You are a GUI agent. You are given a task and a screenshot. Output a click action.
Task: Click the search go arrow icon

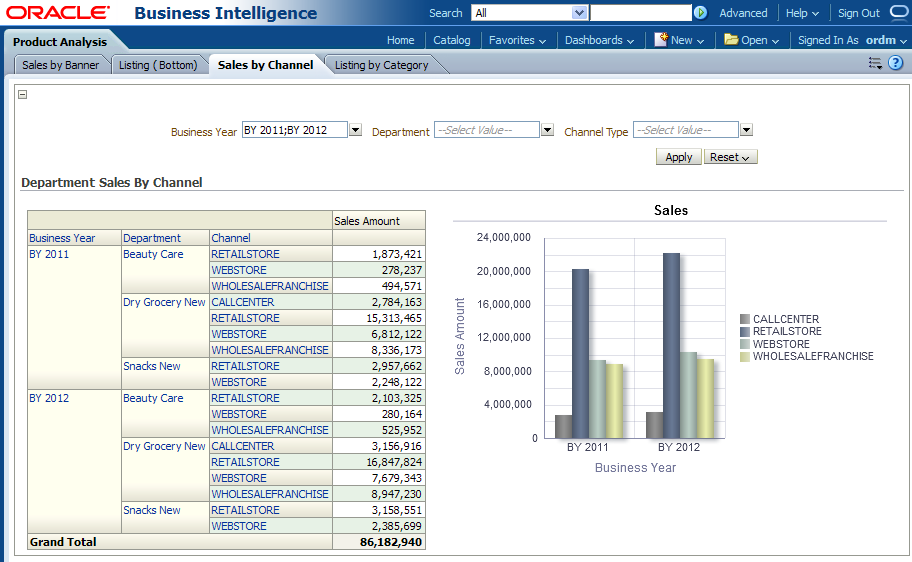click(x=700, y=13)
